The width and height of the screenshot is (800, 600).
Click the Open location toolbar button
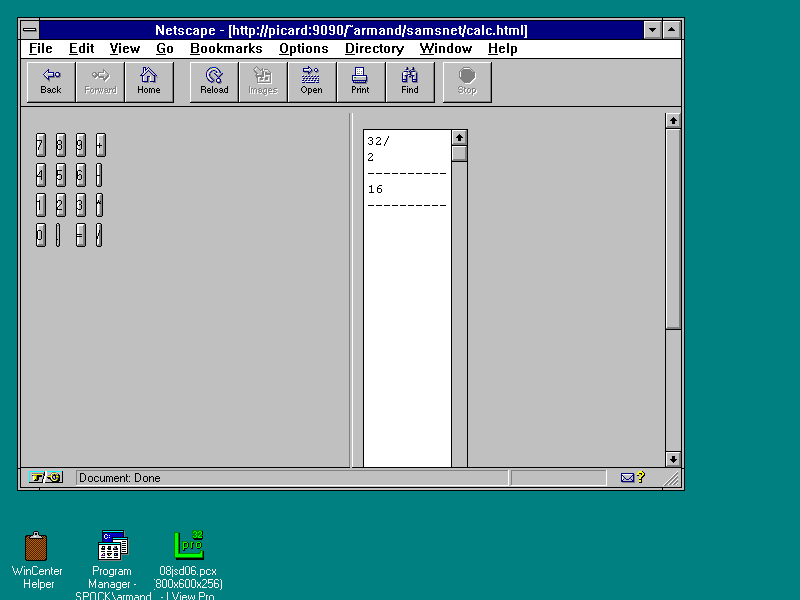312,82
